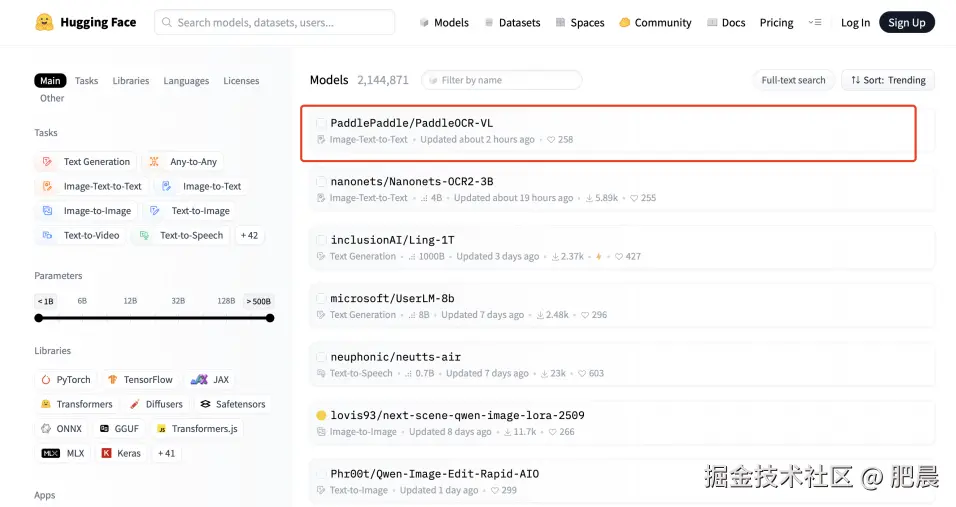The height and width of the screenshot is (507, 956).
Task: Click the Any-to-Any task icon
Action: coord(154,161)
